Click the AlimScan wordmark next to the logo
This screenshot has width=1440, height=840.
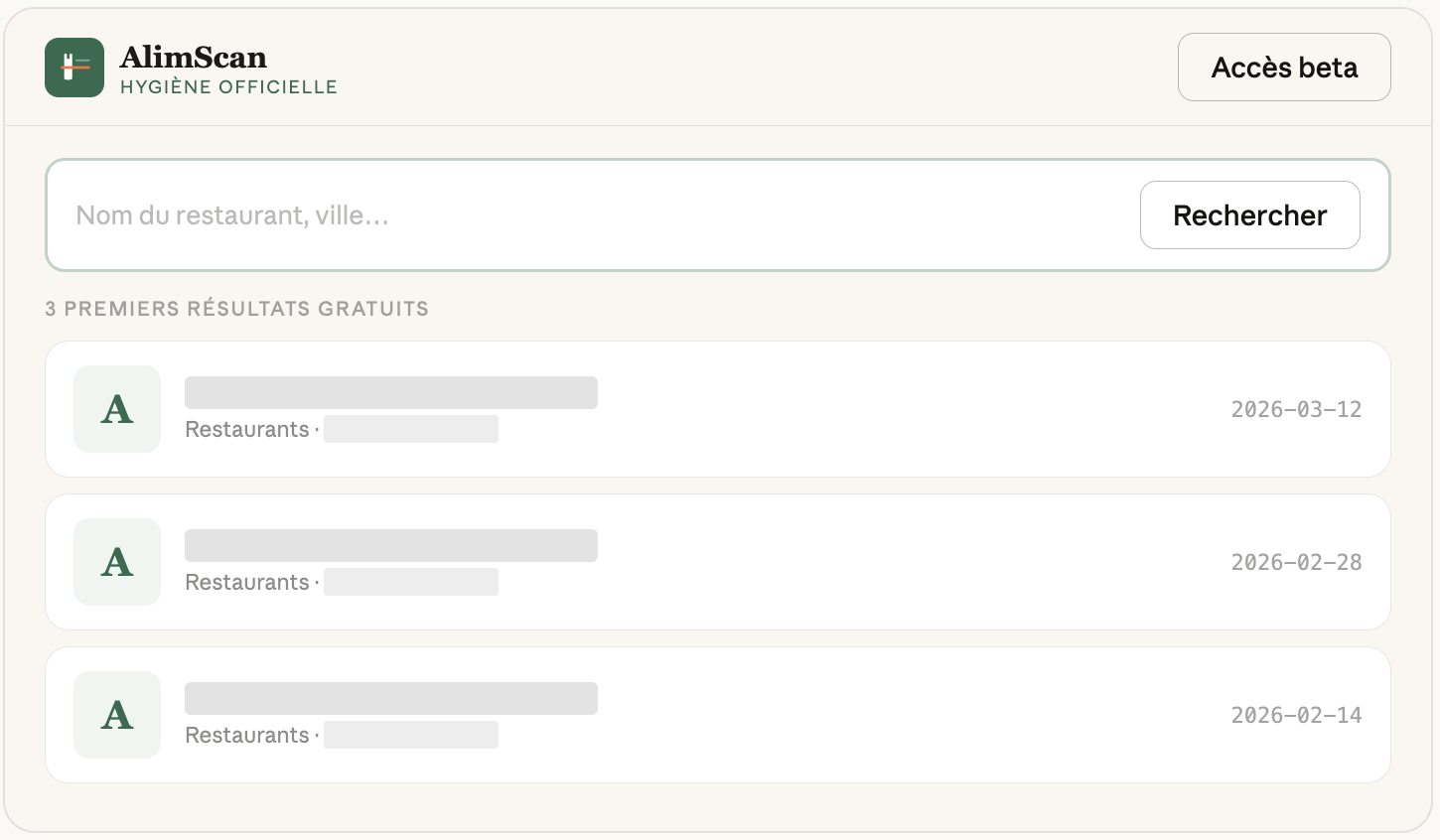point(193,58)
